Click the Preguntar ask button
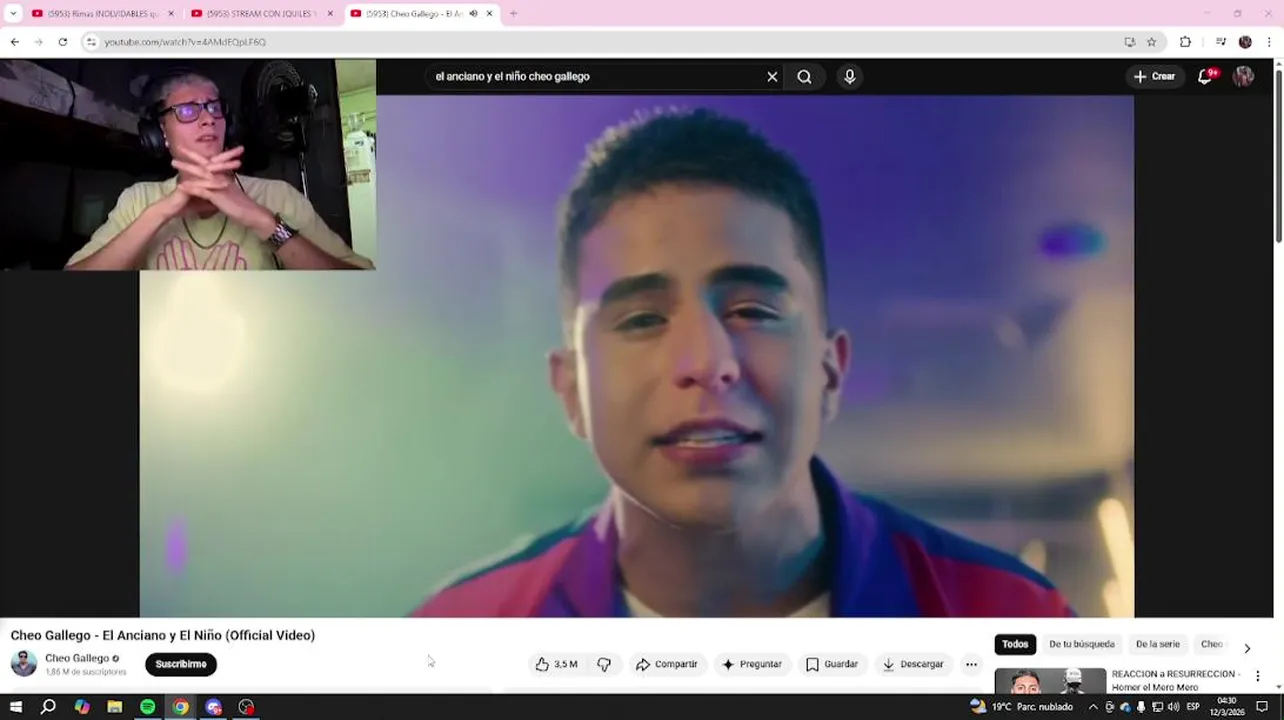Viewport: 1284px width, 720px height. pos(752,664)
